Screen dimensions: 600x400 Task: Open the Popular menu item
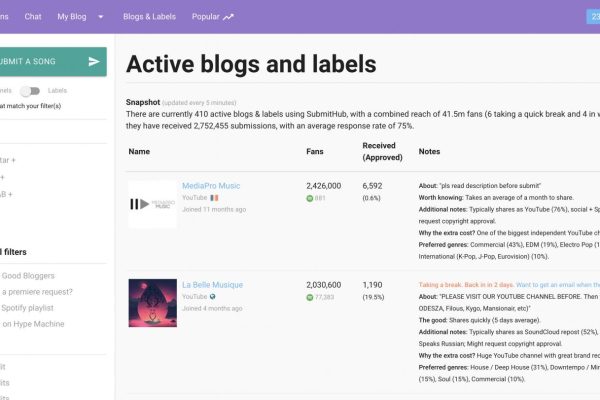(x=205, y=16)
